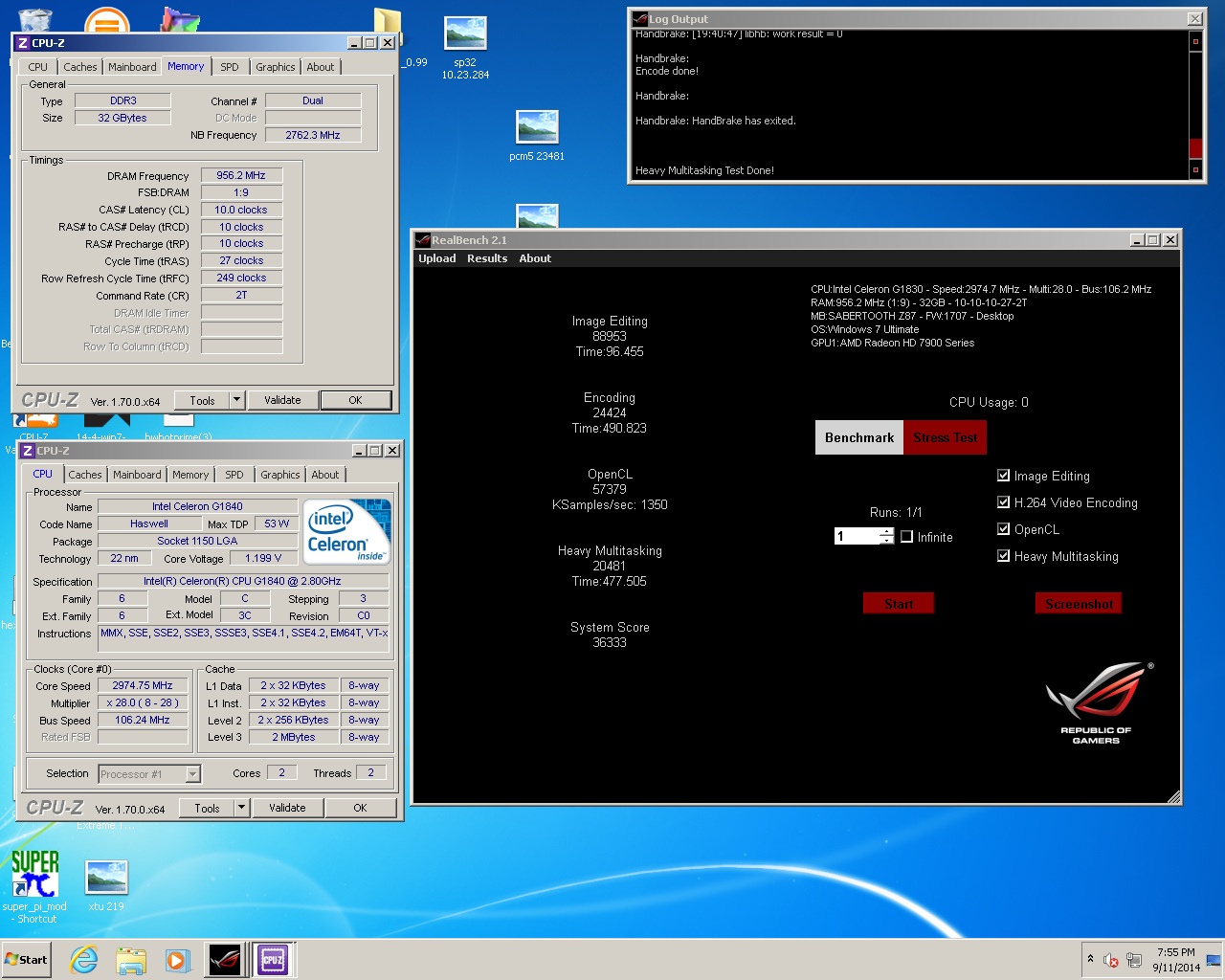Open the folder icon on the desktop
The height and width of the screenshot is (980, 1225).
(x=387, y=27)
